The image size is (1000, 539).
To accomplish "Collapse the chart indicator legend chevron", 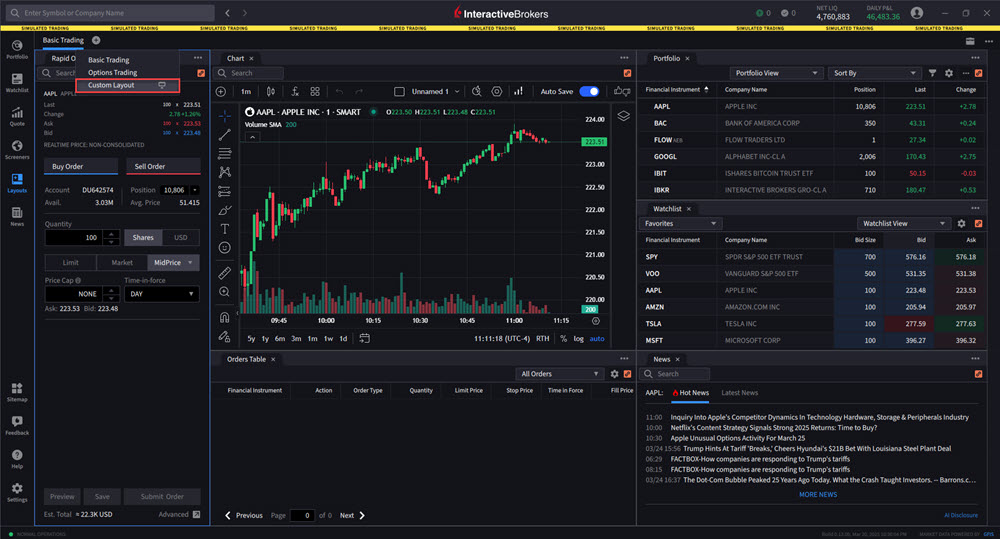I will (x=253, y=137).
